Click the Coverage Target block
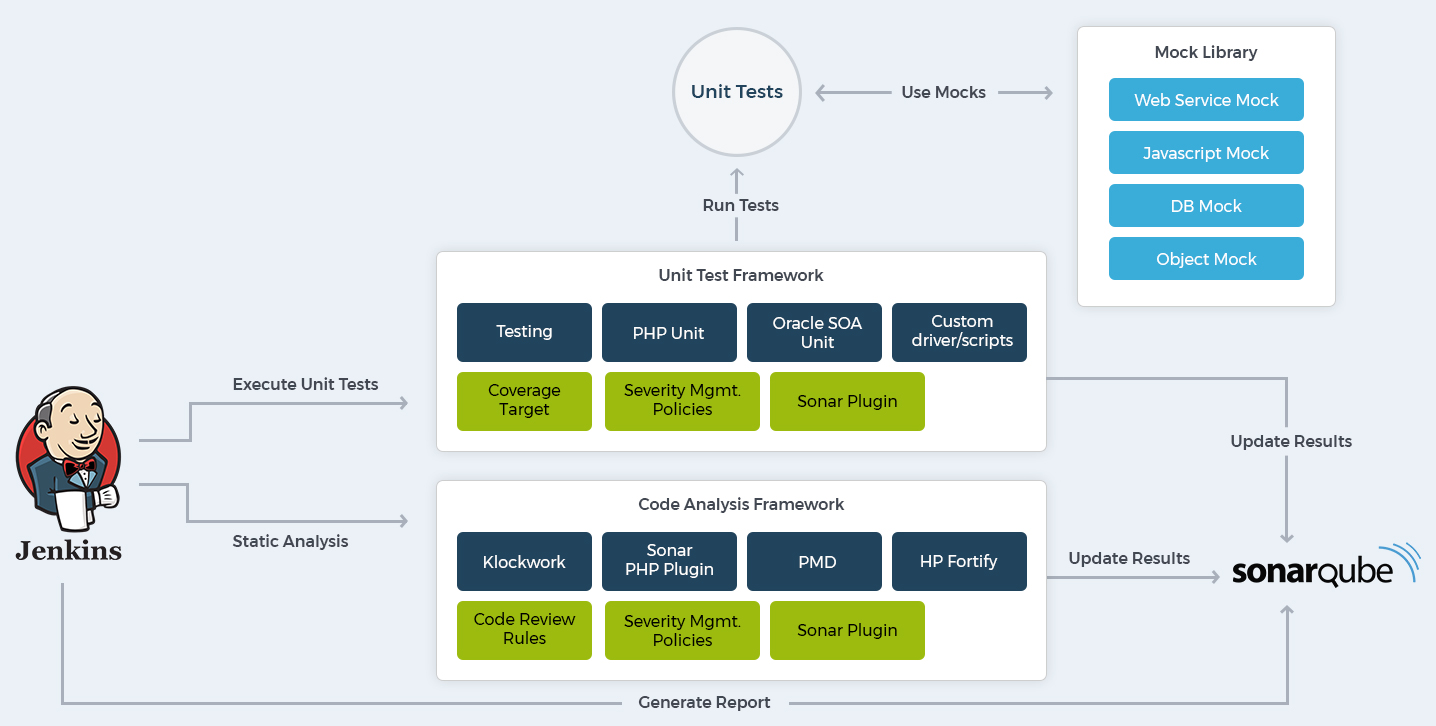Image resolution: width=1436 pixels, height=726 pixels. tap(524, 401)
